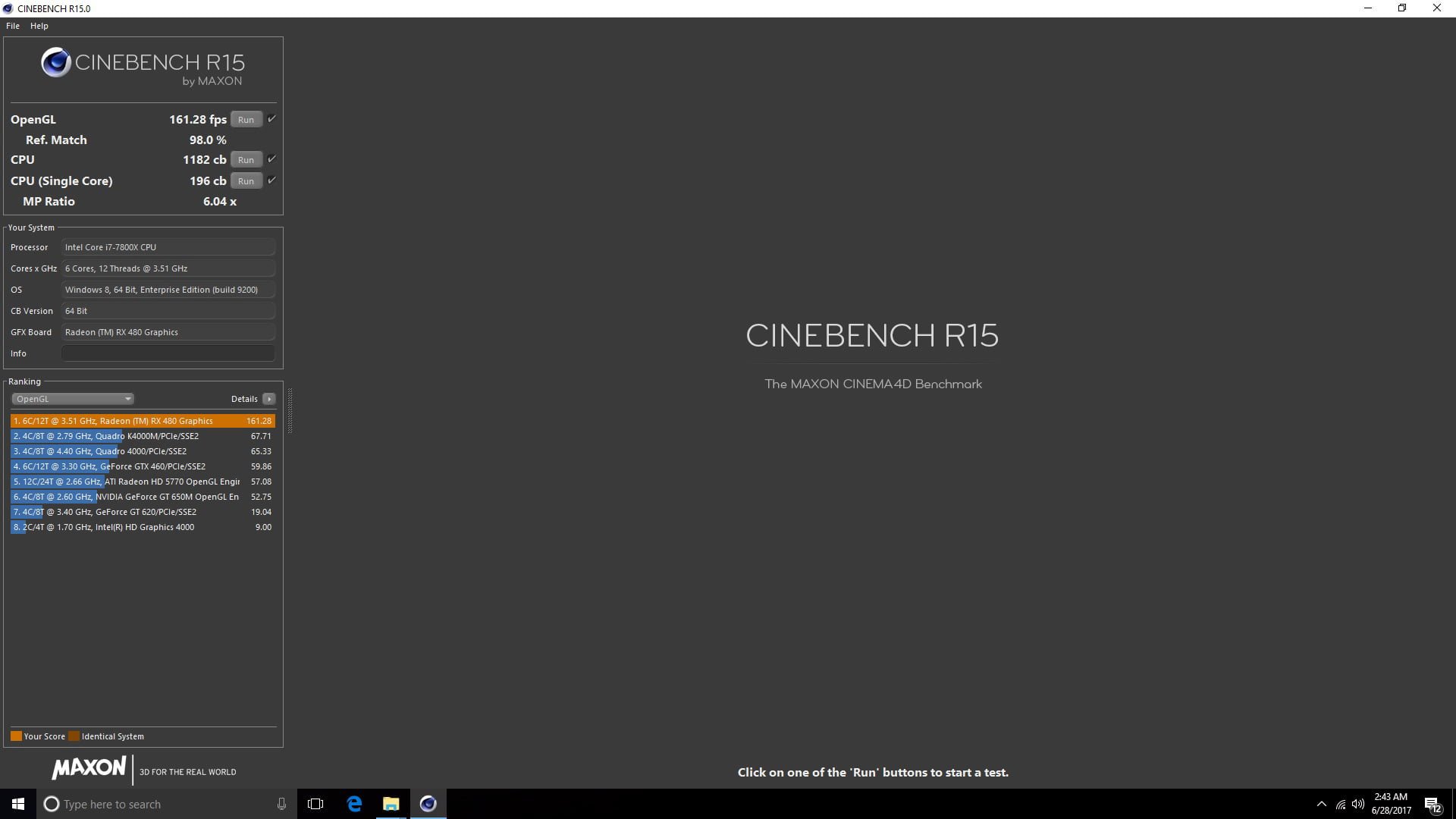Toggle the CPU test checkbox
Screen dimensions: 1456x819
(x=271, y=159)
